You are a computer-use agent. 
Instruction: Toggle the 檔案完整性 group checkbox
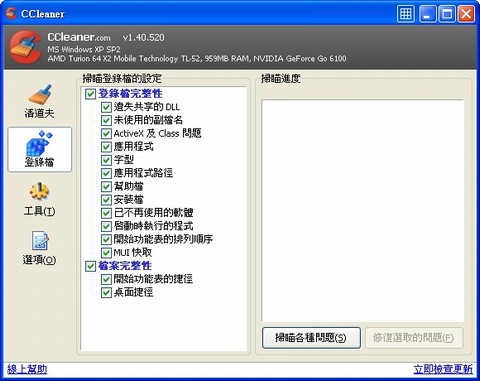pyautogui.click(x=90, y=266)
